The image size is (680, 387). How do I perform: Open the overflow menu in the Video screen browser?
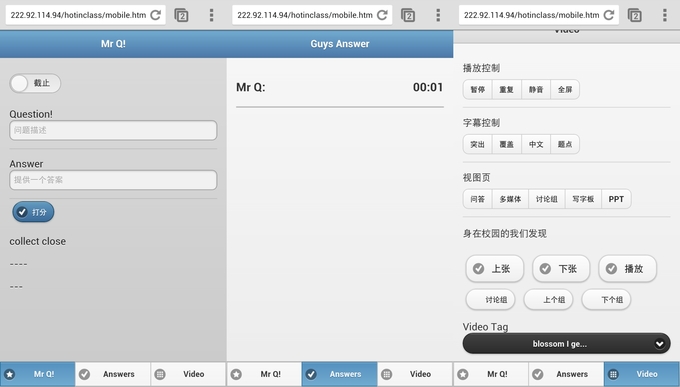[664, 15]
